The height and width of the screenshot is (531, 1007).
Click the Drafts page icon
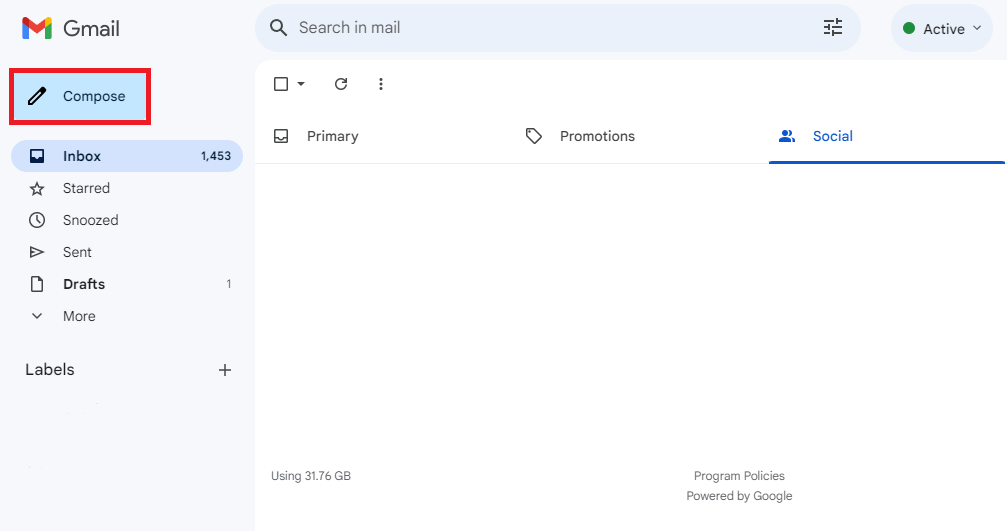[x=37, y=284]
